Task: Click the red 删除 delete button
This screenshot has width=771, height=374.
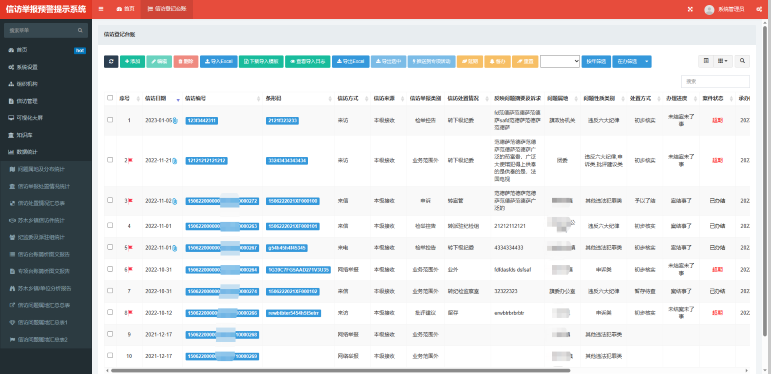Action: (x=186, y=61)
